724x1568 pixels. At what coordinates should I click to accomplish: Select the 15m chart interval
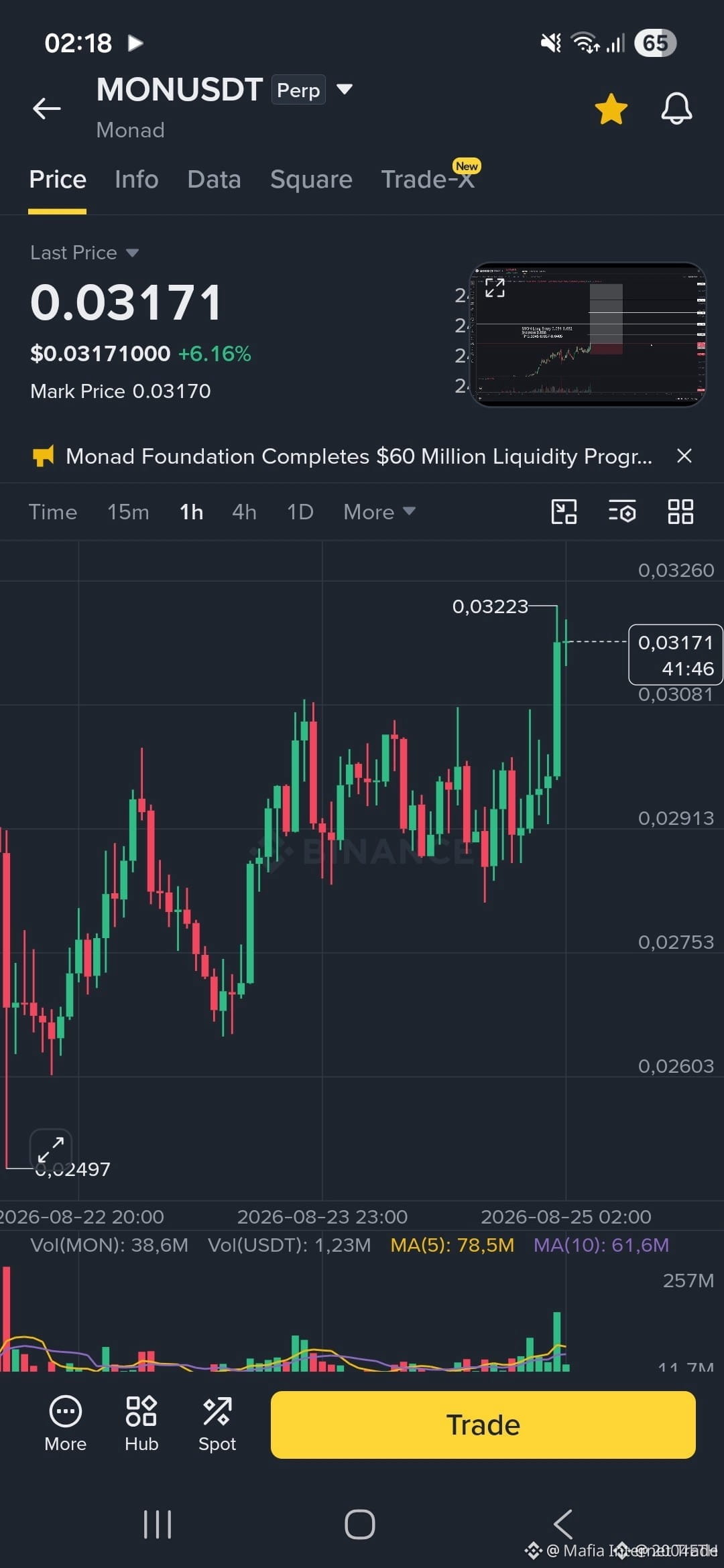point(128,512)
